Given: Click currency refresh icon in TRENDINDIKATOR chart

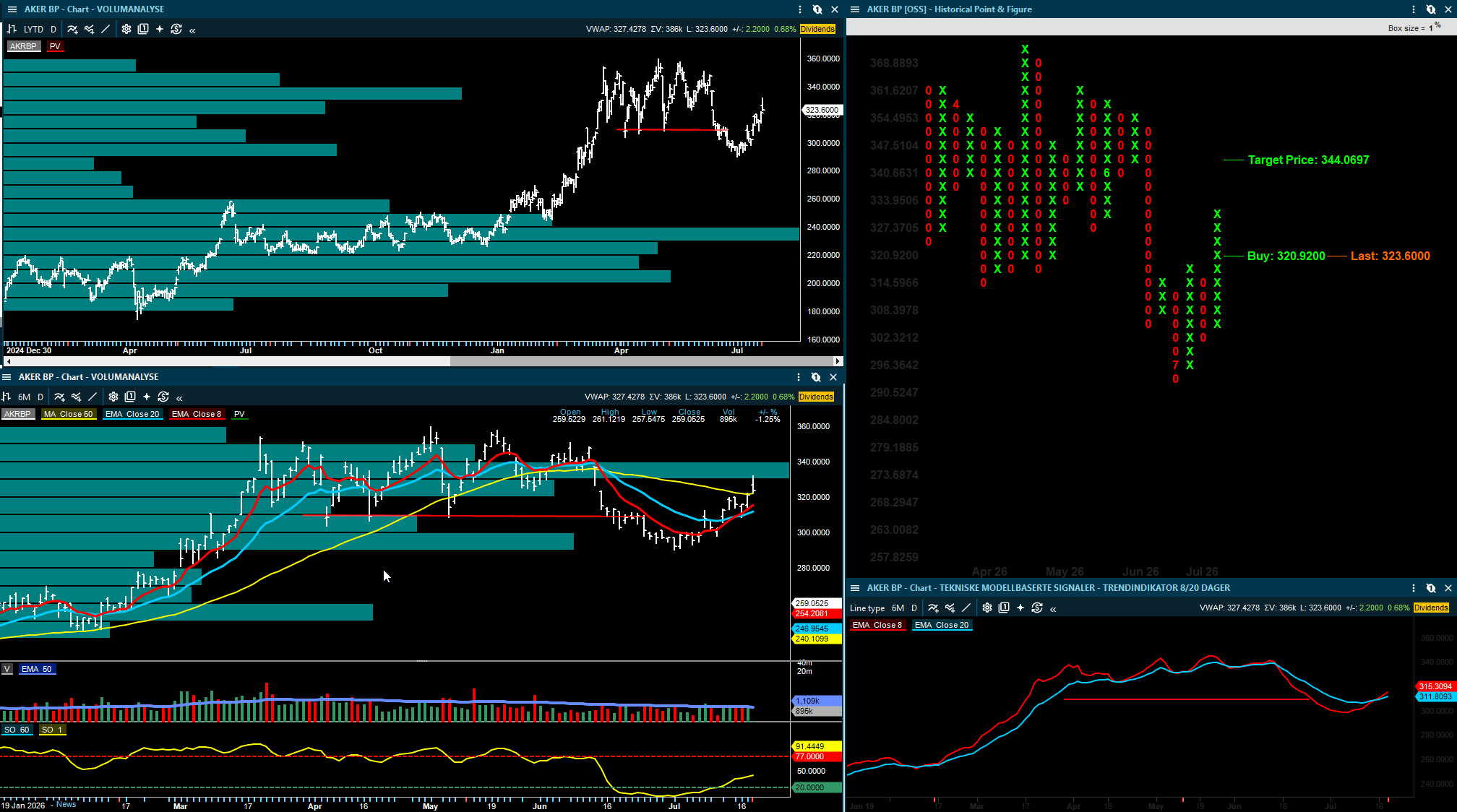Looking at the screenshot, I should (1037, 608).
